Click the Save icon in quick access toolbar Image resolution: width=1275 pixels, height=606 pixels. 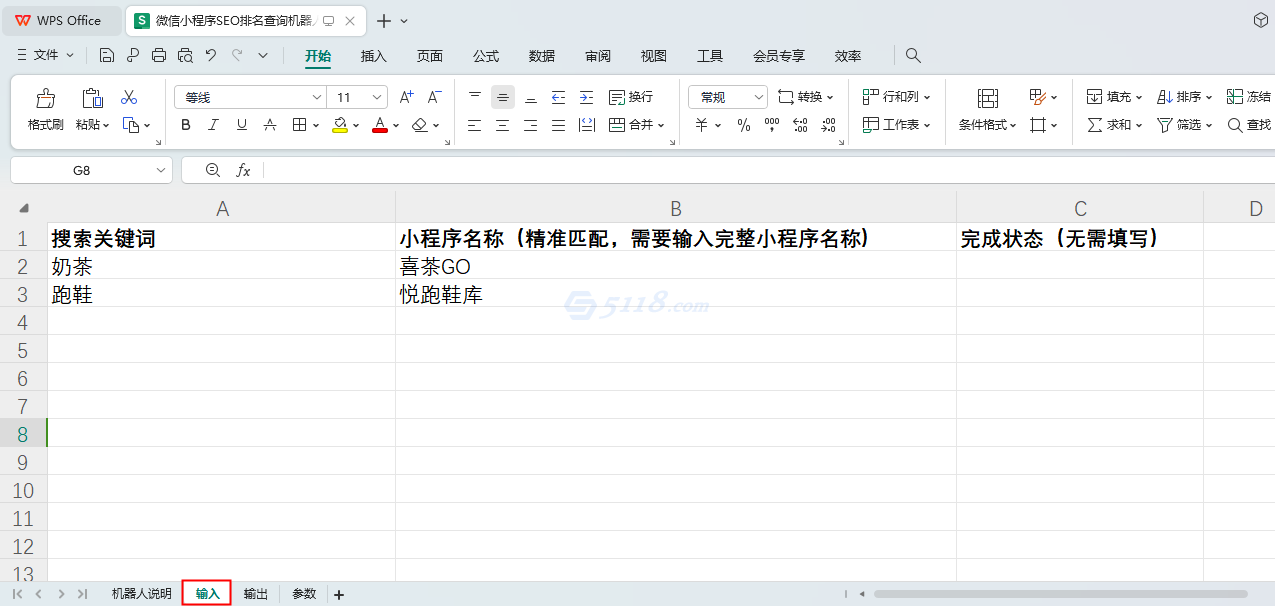(x=107, y=55)
